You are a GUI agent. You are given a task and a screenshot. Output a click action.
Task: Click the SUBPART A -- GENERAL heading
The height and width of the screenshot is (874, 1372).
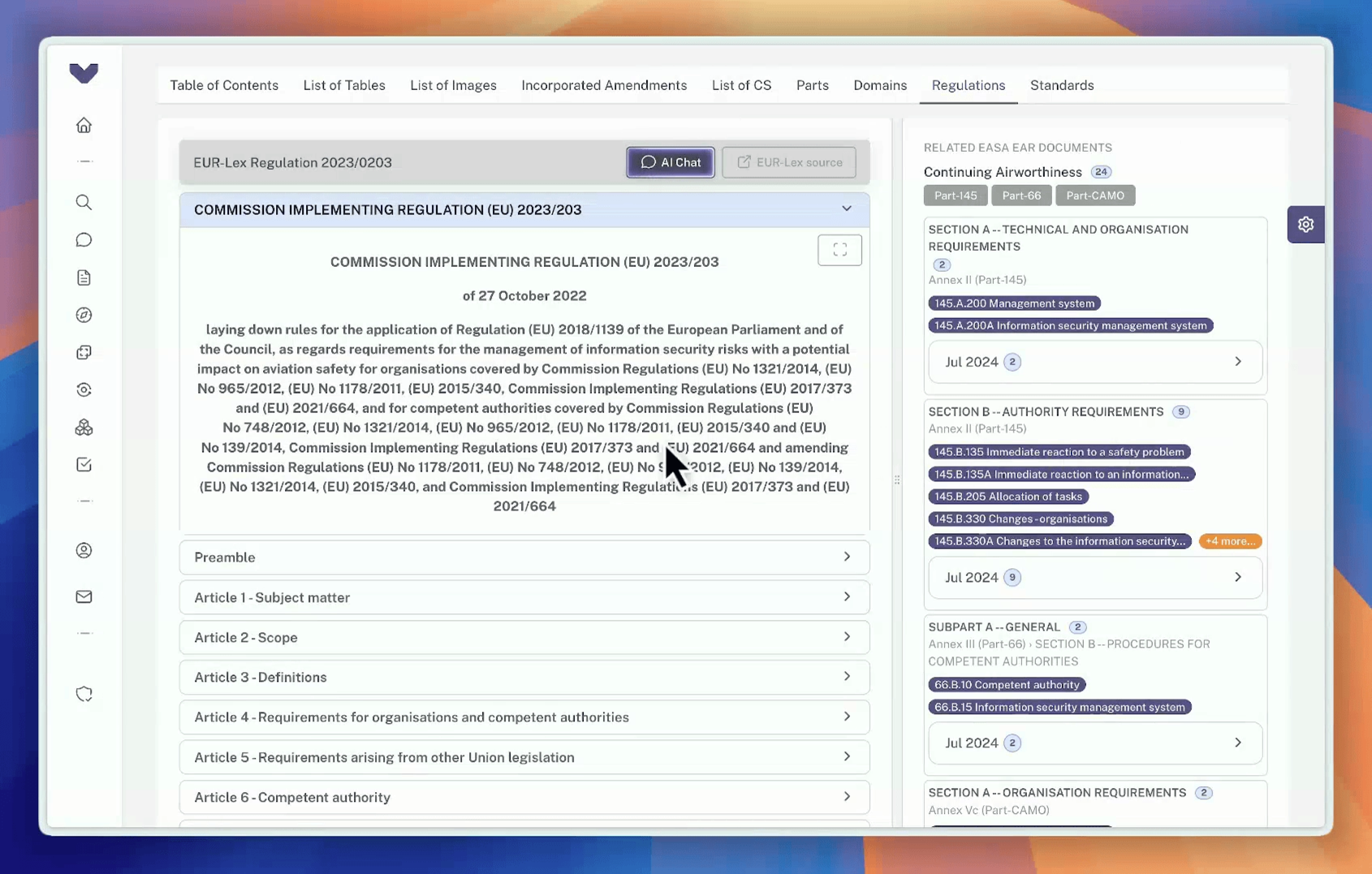pyautogui.click(x=994, y=627)
